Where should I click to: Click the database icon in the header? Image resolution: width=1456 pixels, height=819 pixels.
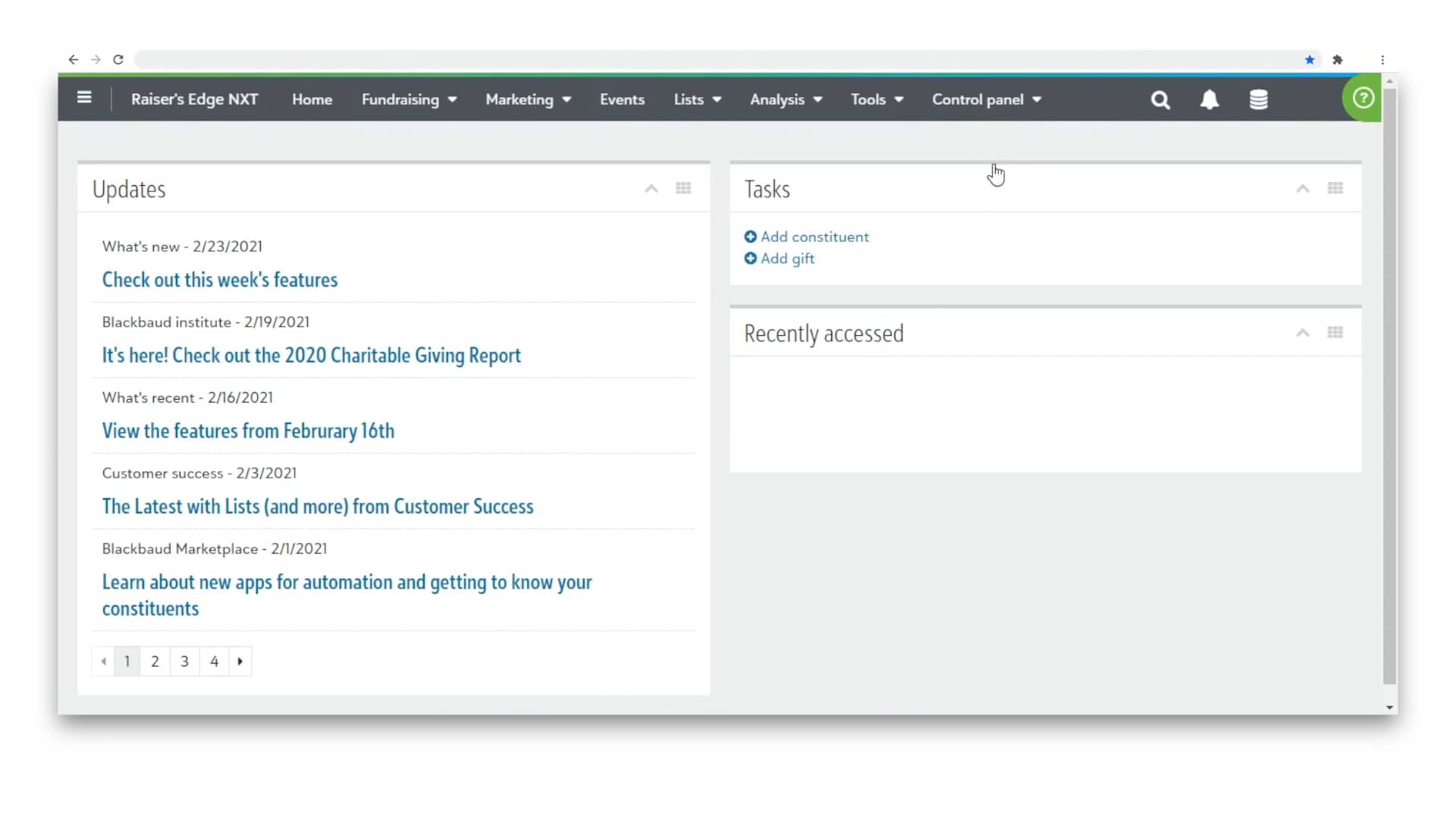tap(1258, 99)
